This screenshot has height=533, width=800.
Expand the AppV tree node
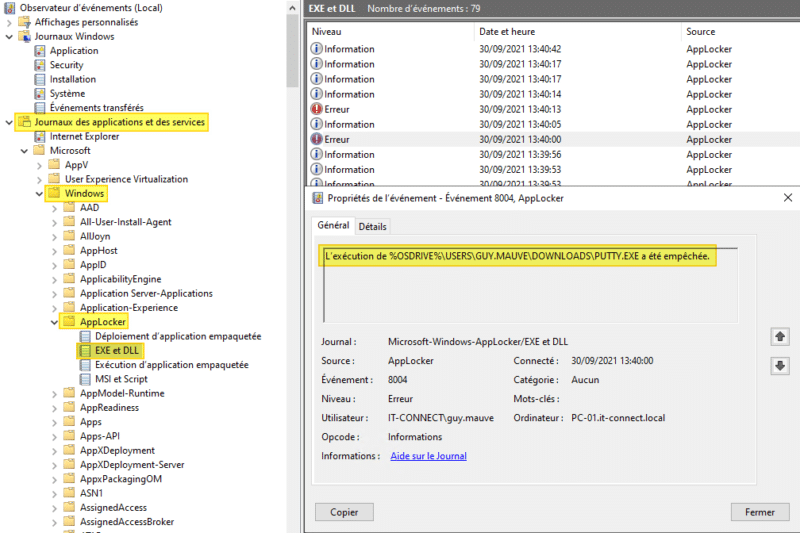[39, 165]
